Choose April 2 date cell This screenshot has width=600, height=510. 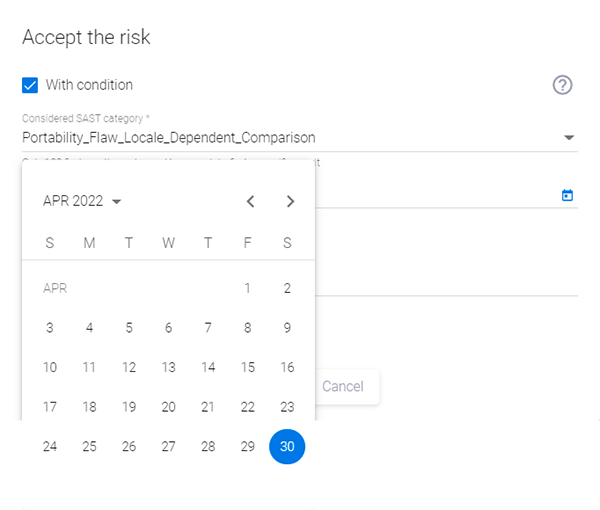pos(287,288)
